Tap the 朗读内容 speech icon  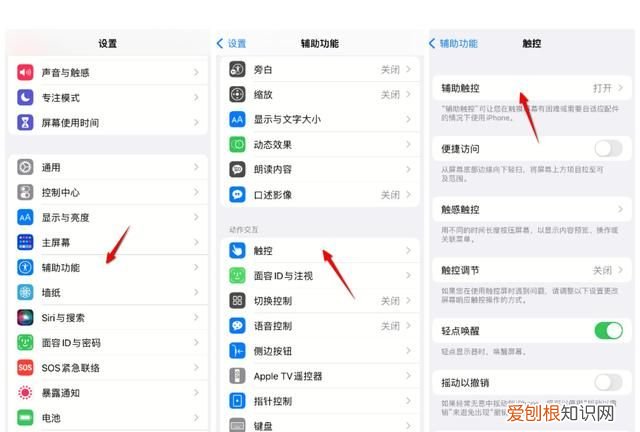tap(237, 169)
